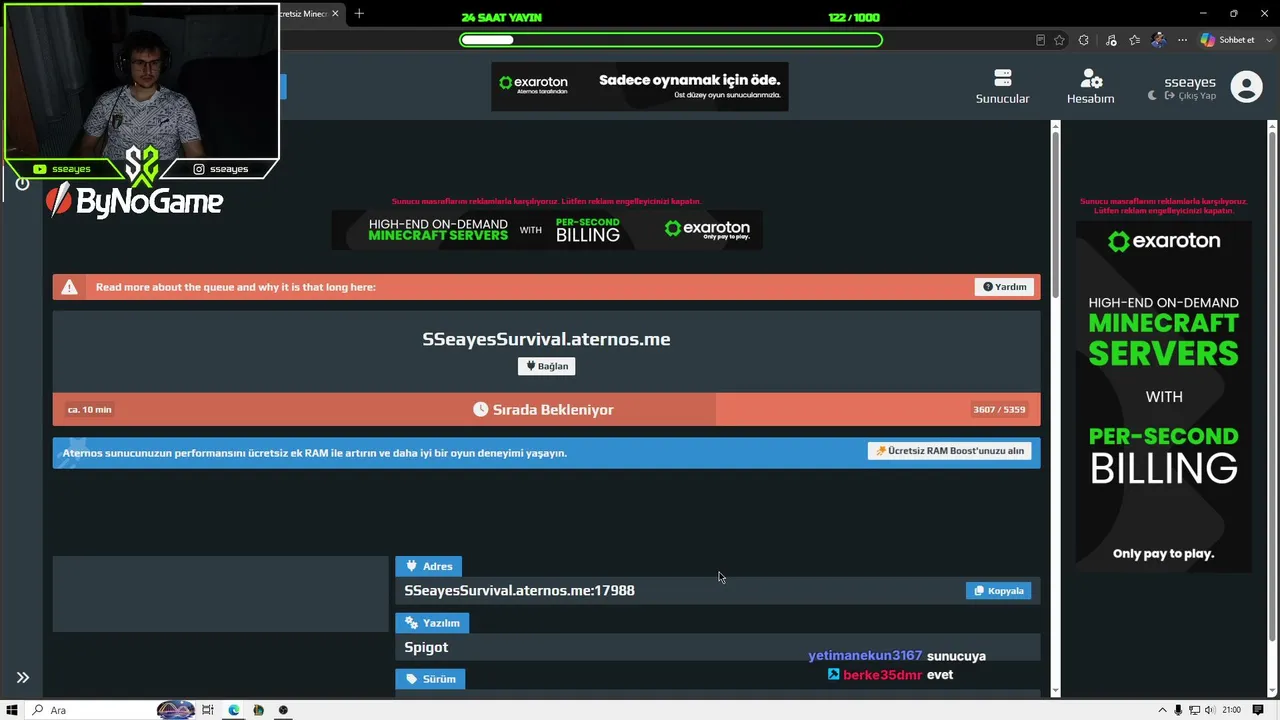Click the Sırada Bekleniyor queue status bar
This screenshot has height=720, width=1280.
(546, 410)
